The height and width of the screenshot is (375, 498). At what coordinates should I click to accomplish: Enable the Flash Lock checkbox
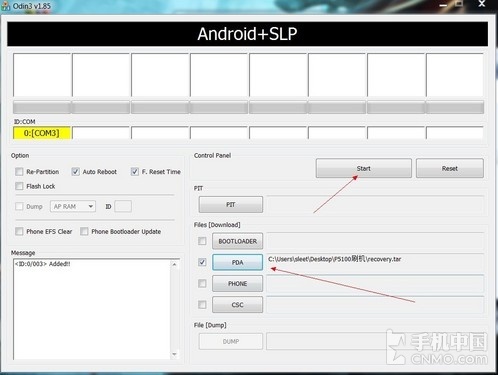(19, 186)
